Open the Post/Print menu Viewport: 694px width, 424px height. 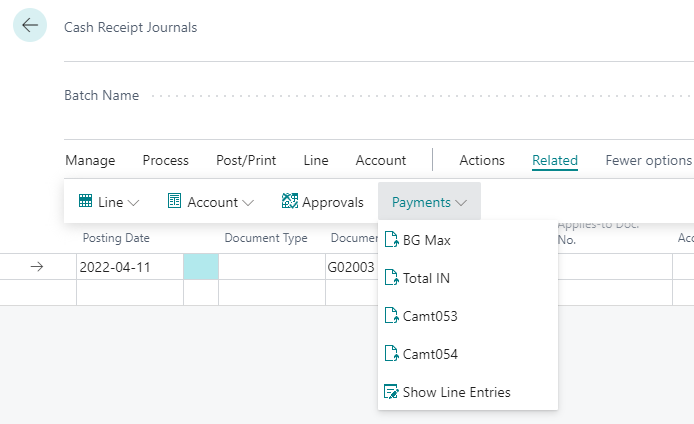coord(246,160)
